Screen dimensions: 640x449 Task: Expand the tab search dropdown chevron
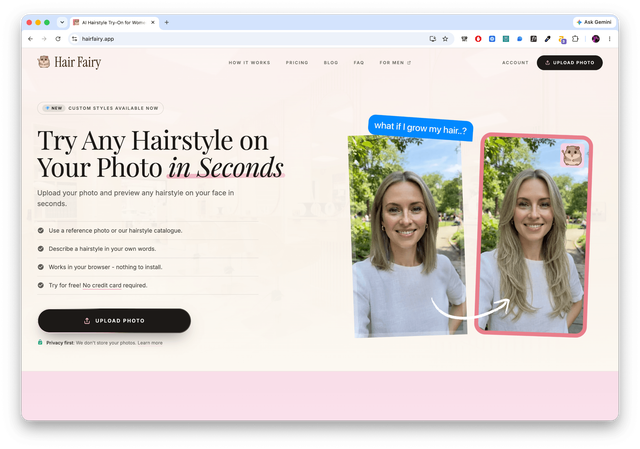coord(62,22)
